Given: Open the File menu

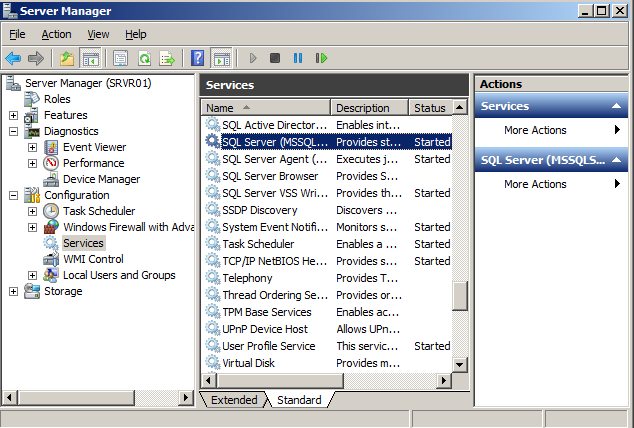Looking at the screenshot, I should 17,34.
